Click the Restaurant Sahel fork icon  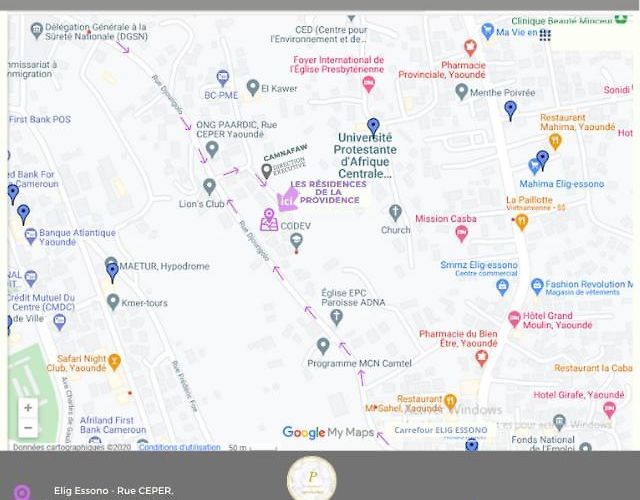click(450, 402)
